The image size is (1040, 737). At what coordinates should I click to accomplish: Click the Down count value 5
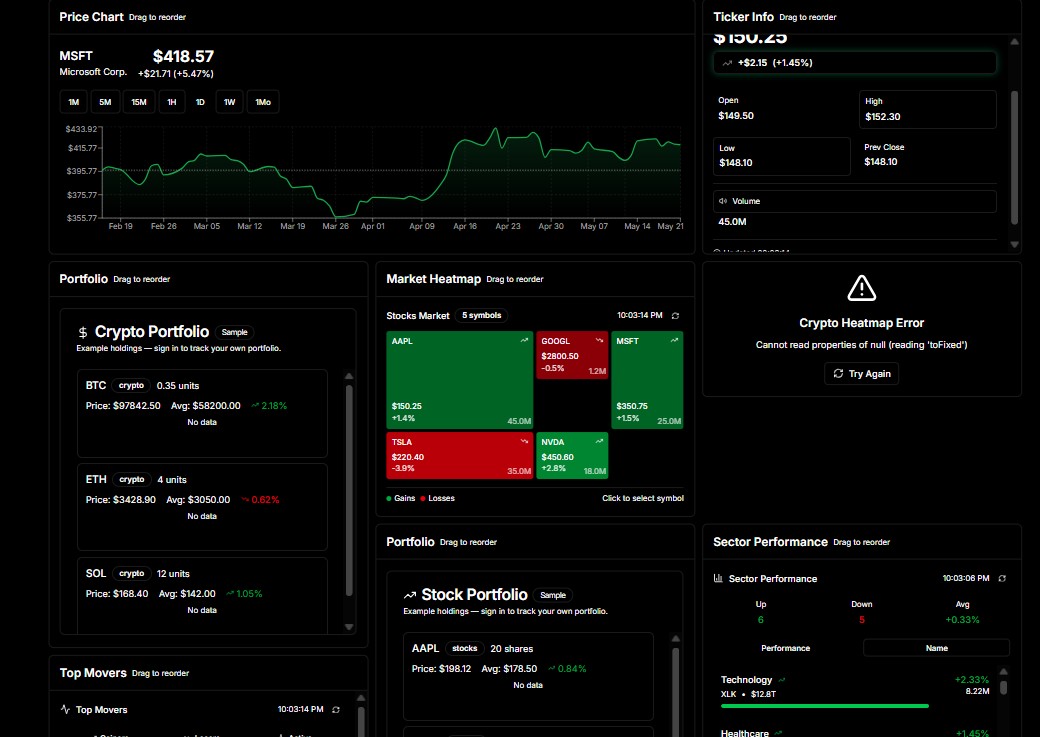[x=862, y=620]
